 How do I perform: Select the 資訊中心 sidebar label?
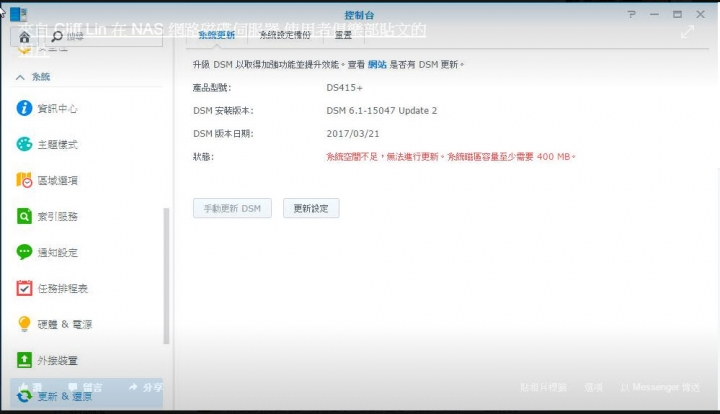point(57,108)
